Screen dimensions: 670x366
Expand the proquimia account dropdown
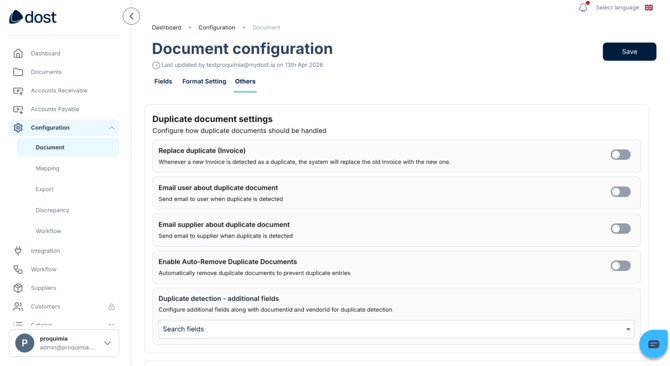pos(108,343)
